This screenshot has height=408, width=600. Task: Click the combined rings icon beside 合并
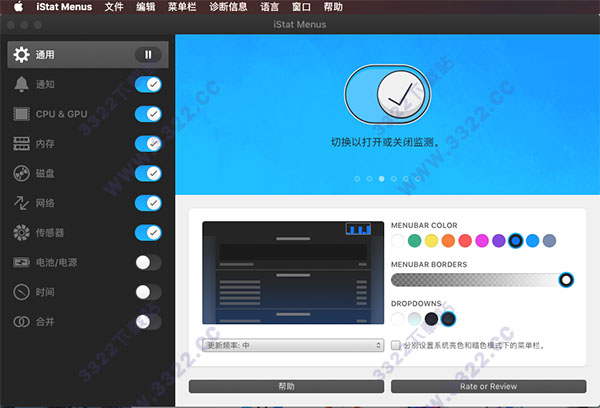[x=21, y=322]
